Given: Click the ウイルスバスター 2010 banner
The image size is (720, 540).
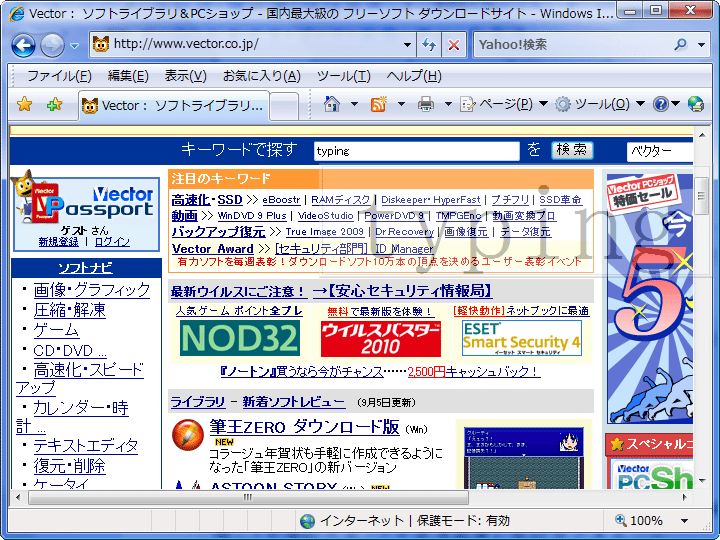Looking at the screenshot, I should pyautogui.click(x=381, y=339).
